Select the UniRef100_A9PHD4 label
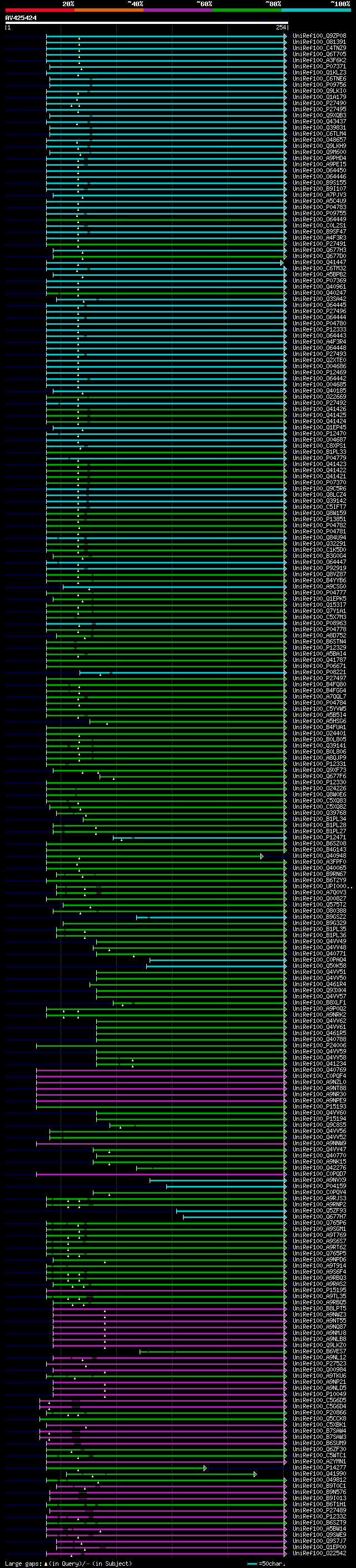Screen dimensions: 356x1568 (x=319, y=159)
